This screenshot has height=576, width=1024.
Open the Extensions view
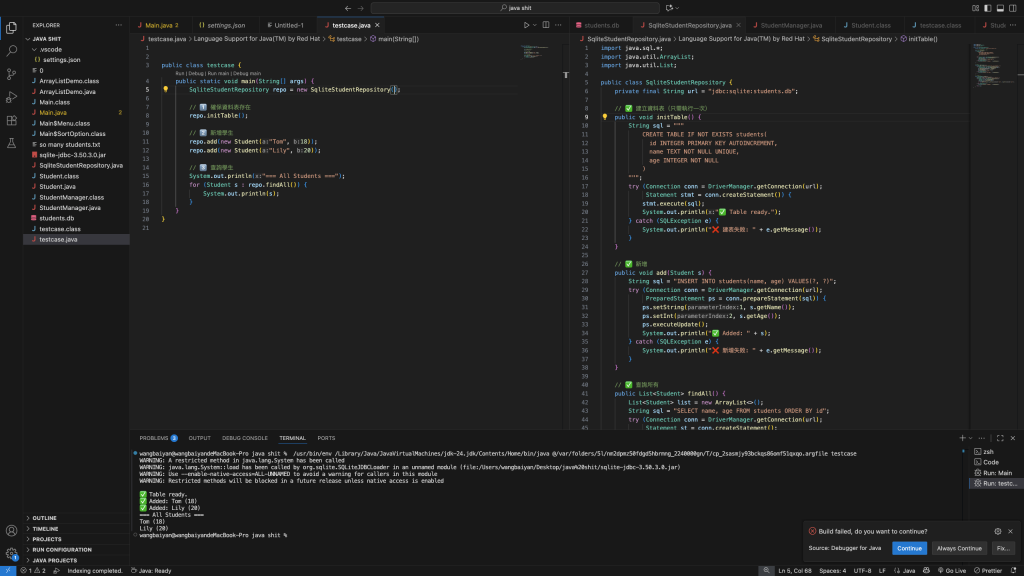[11, 120]
